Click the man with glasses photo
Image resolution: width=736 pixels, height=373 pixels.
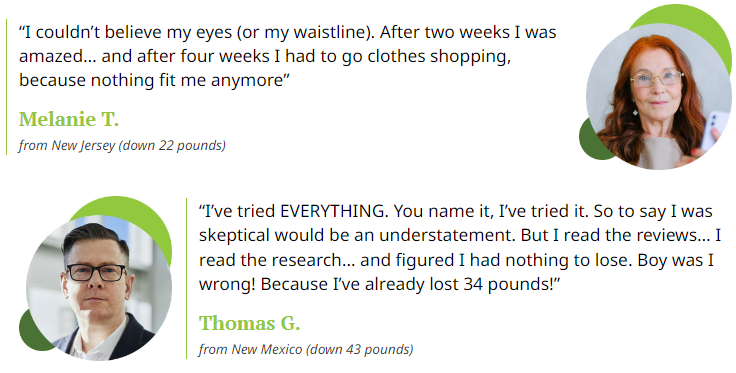[x=99, y=288]
